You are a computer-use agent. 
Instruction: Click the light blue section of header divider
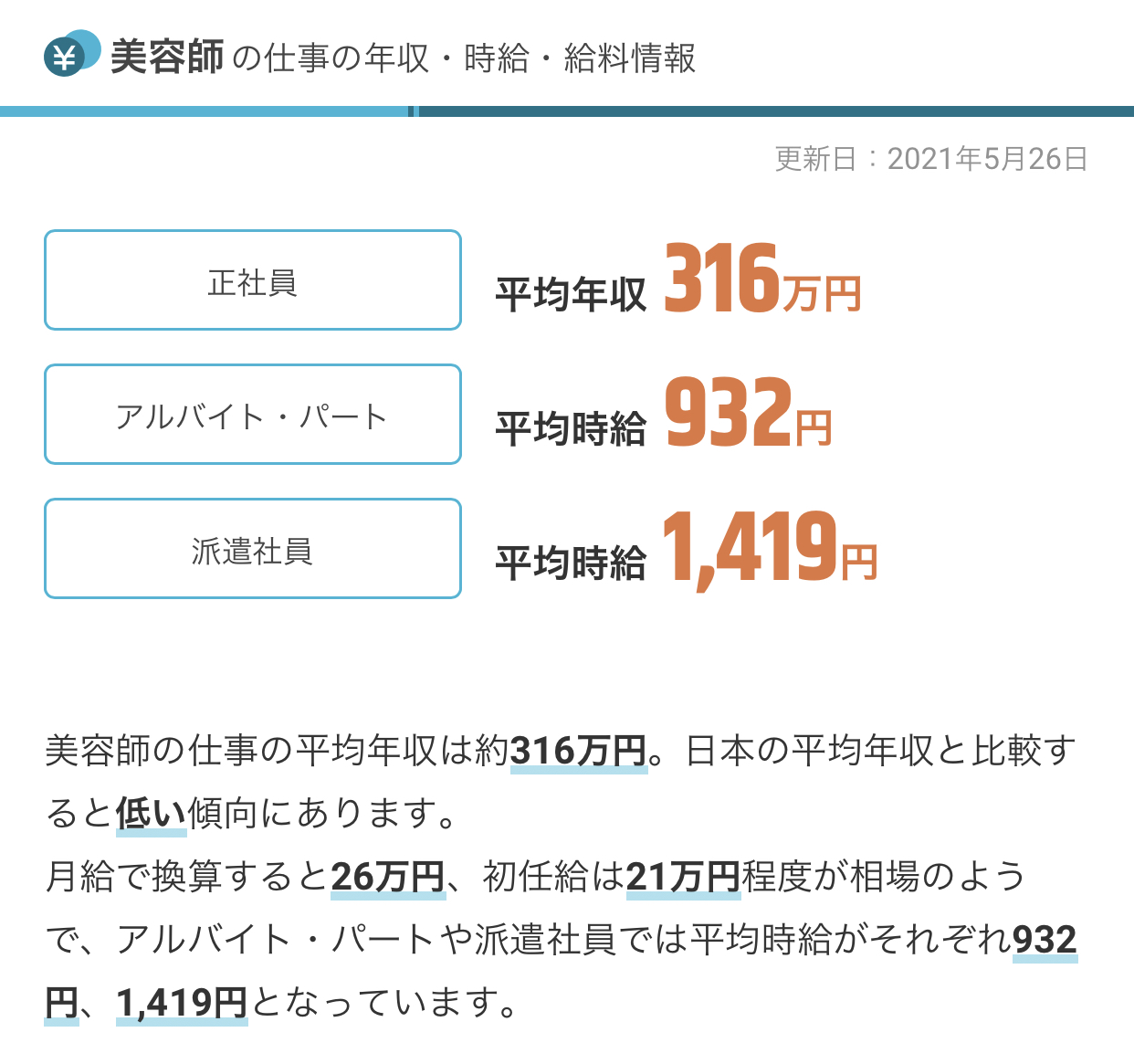coord(205,111)
